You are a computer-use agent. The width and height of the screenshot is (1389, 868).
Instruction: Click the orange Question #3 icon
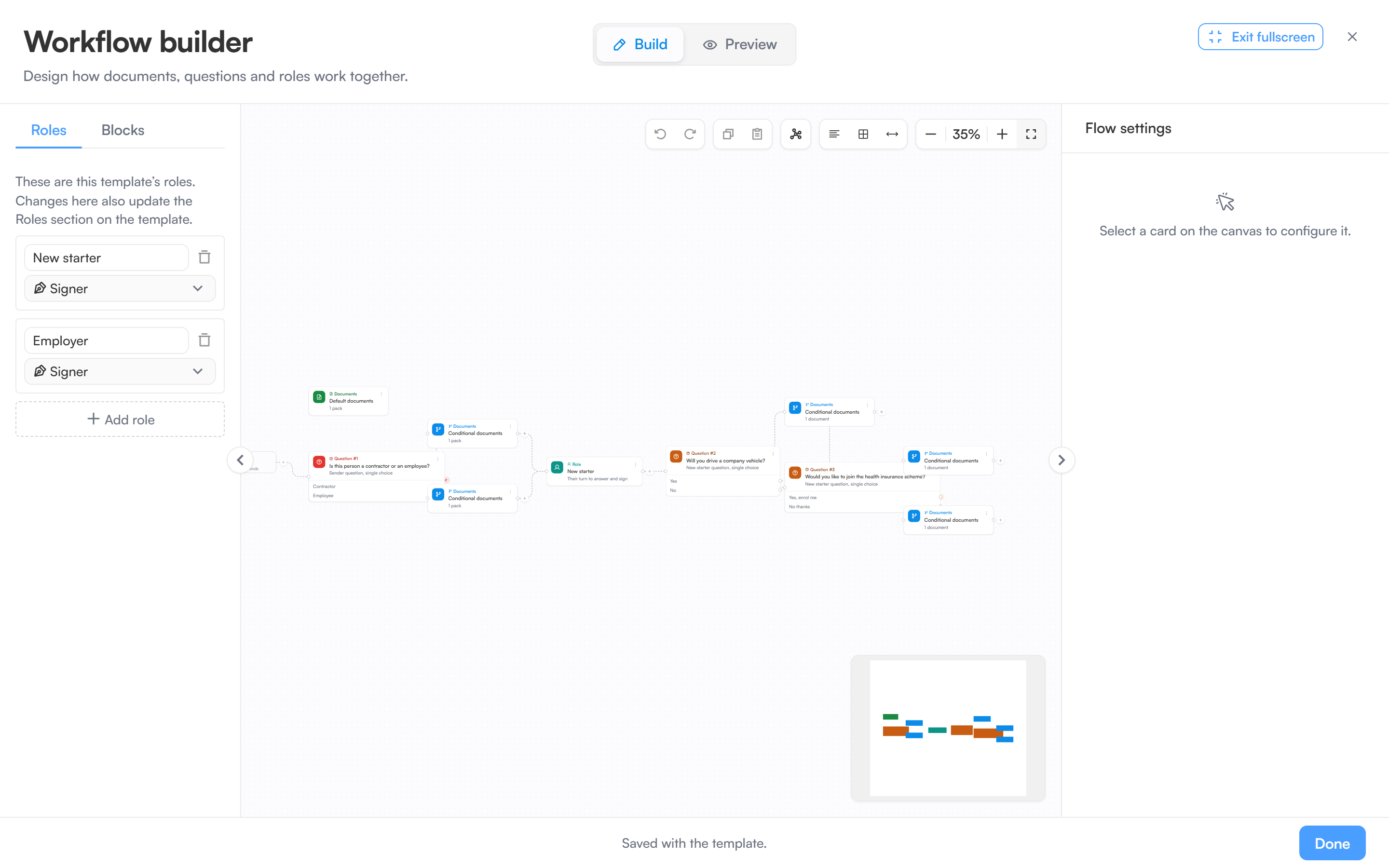tap(795, 473)
